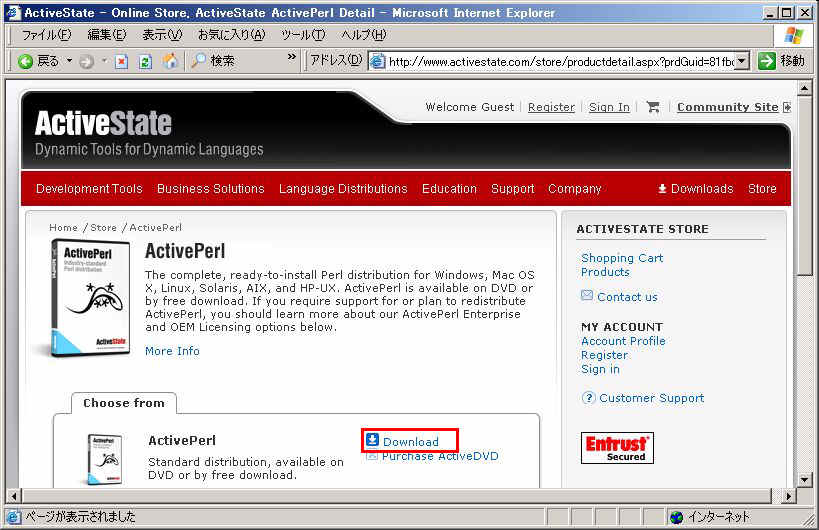
Task: Open the 表示(V) menu
Action: [162, 34]
